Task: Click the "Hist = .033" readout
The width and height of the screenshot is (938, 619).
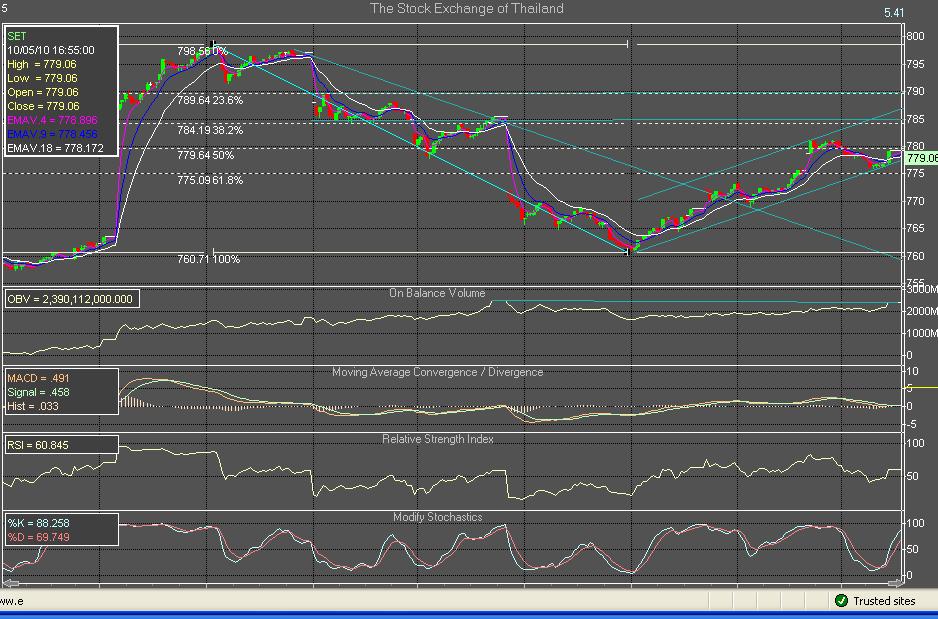Action: tap(33, 406)
